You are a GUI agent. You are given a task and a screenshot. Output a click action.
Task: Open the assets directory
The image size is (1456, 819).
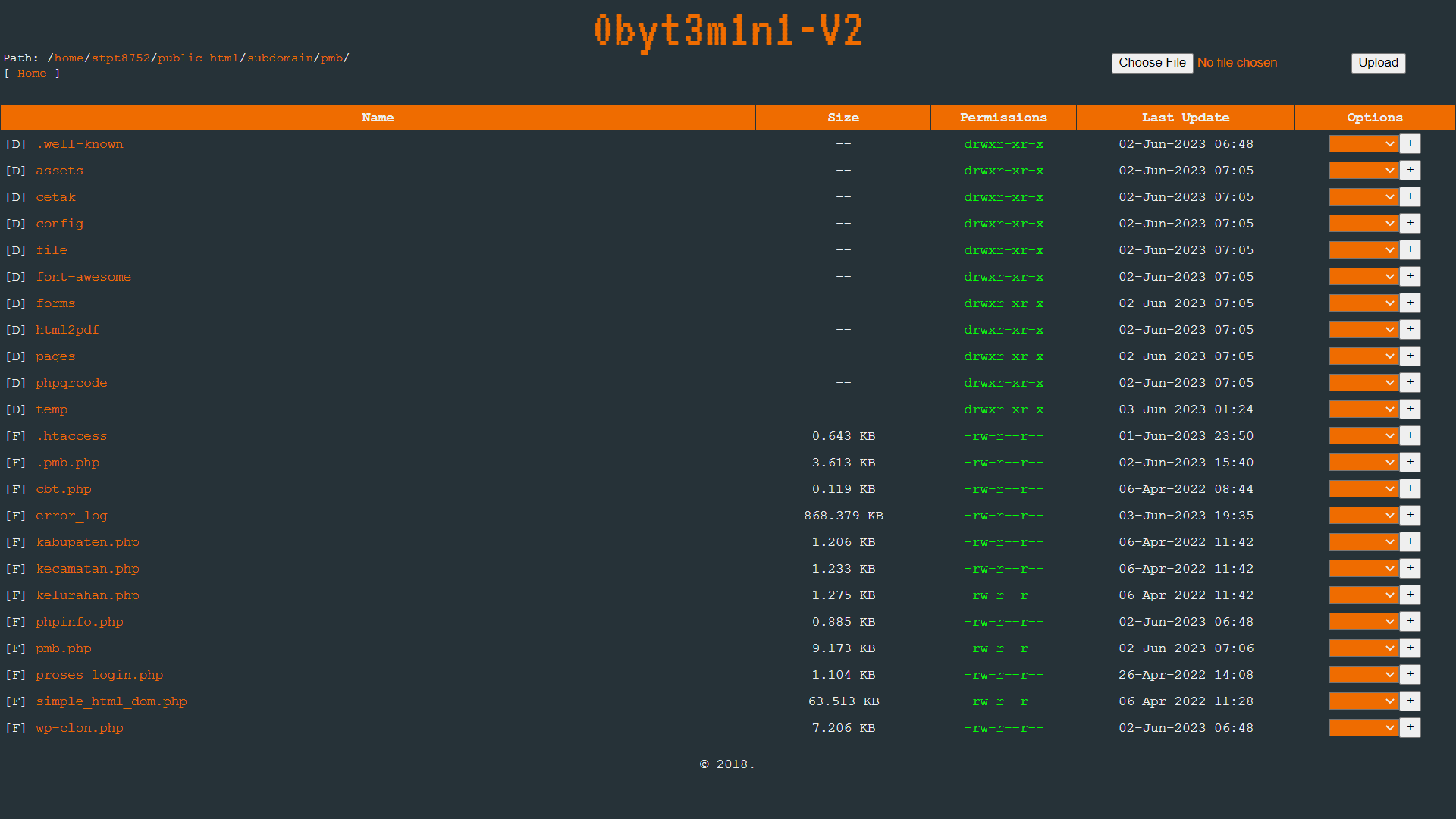point(59,171)
